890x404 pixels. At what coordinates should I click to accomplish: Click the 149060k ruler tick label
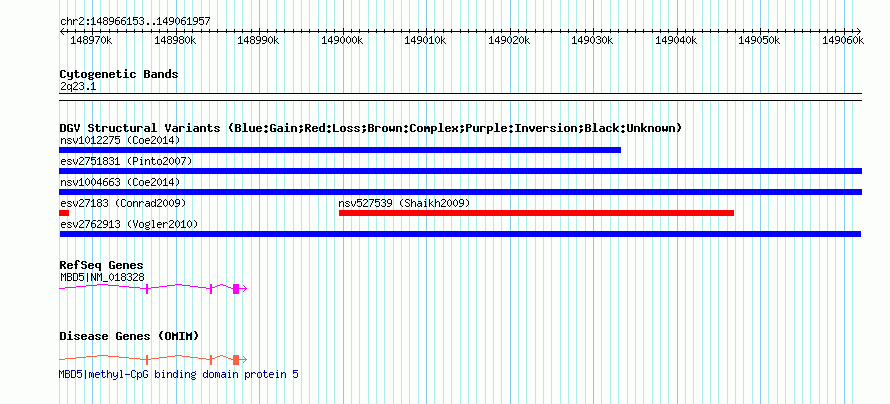[x=843, y=40]
